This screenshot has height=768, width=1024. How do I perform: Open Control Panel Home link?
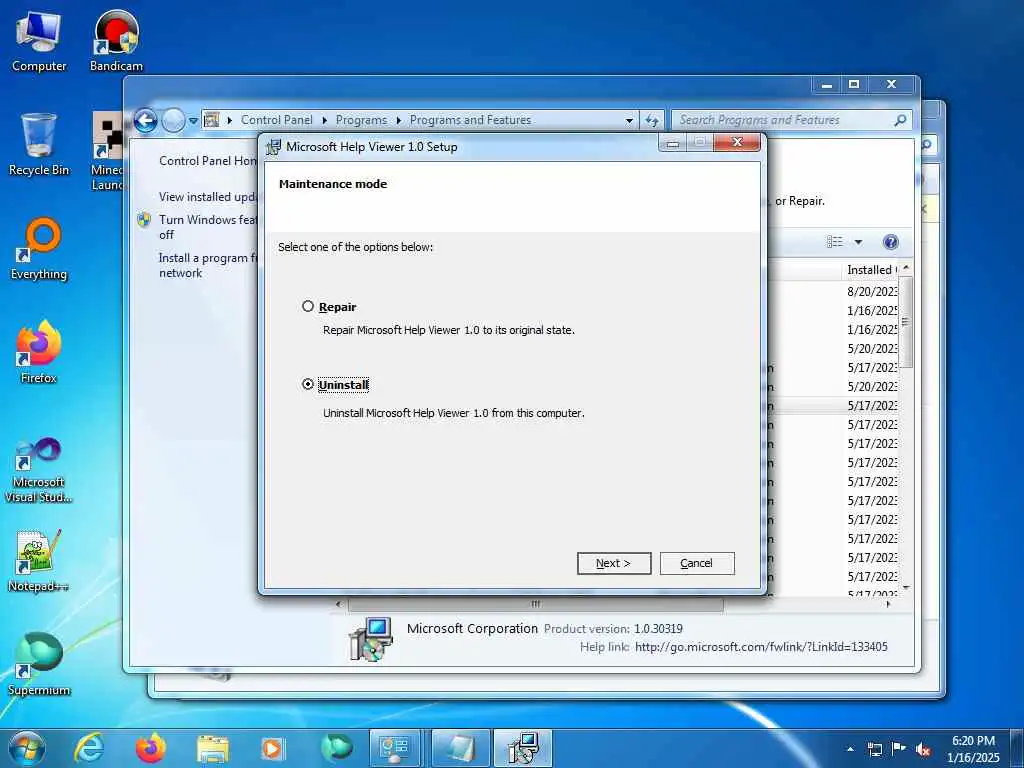point(208,161)
